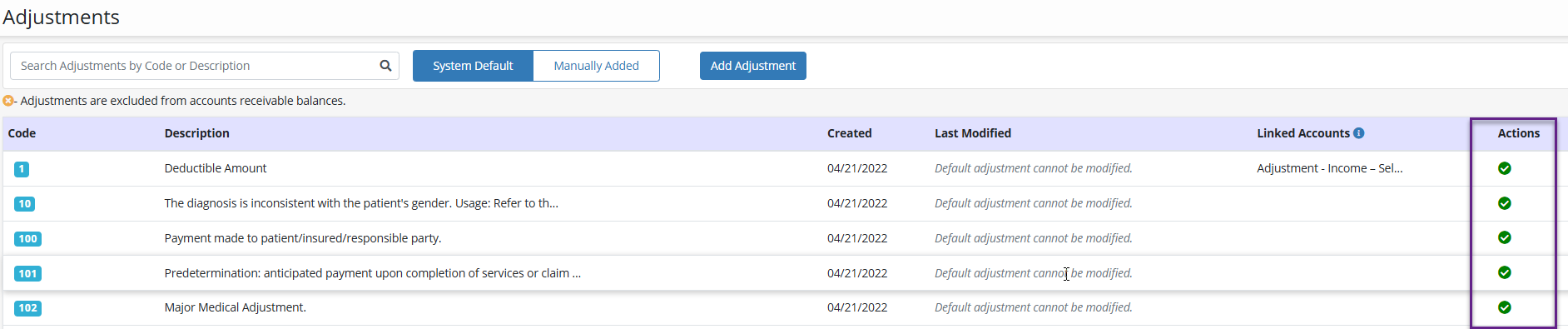Click green check for Major Medical Adjustment
This screenshot has width=1568, height=329.
1505,307
